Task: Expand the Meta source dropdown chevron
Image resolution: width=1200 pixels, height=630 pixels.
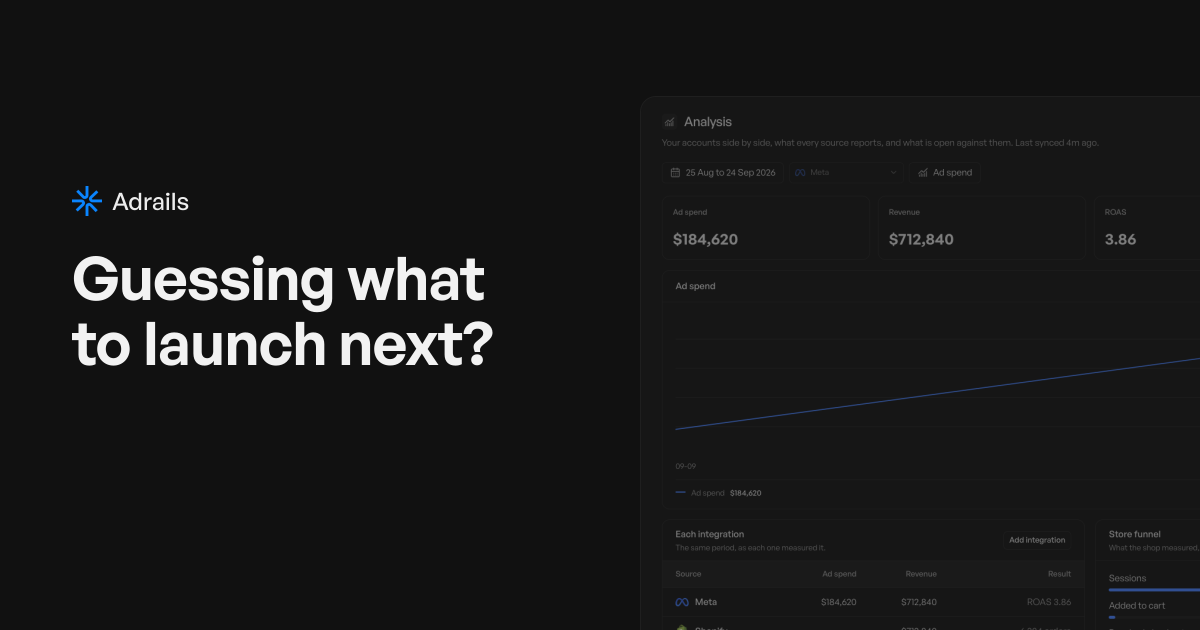Action: point(893,173)
